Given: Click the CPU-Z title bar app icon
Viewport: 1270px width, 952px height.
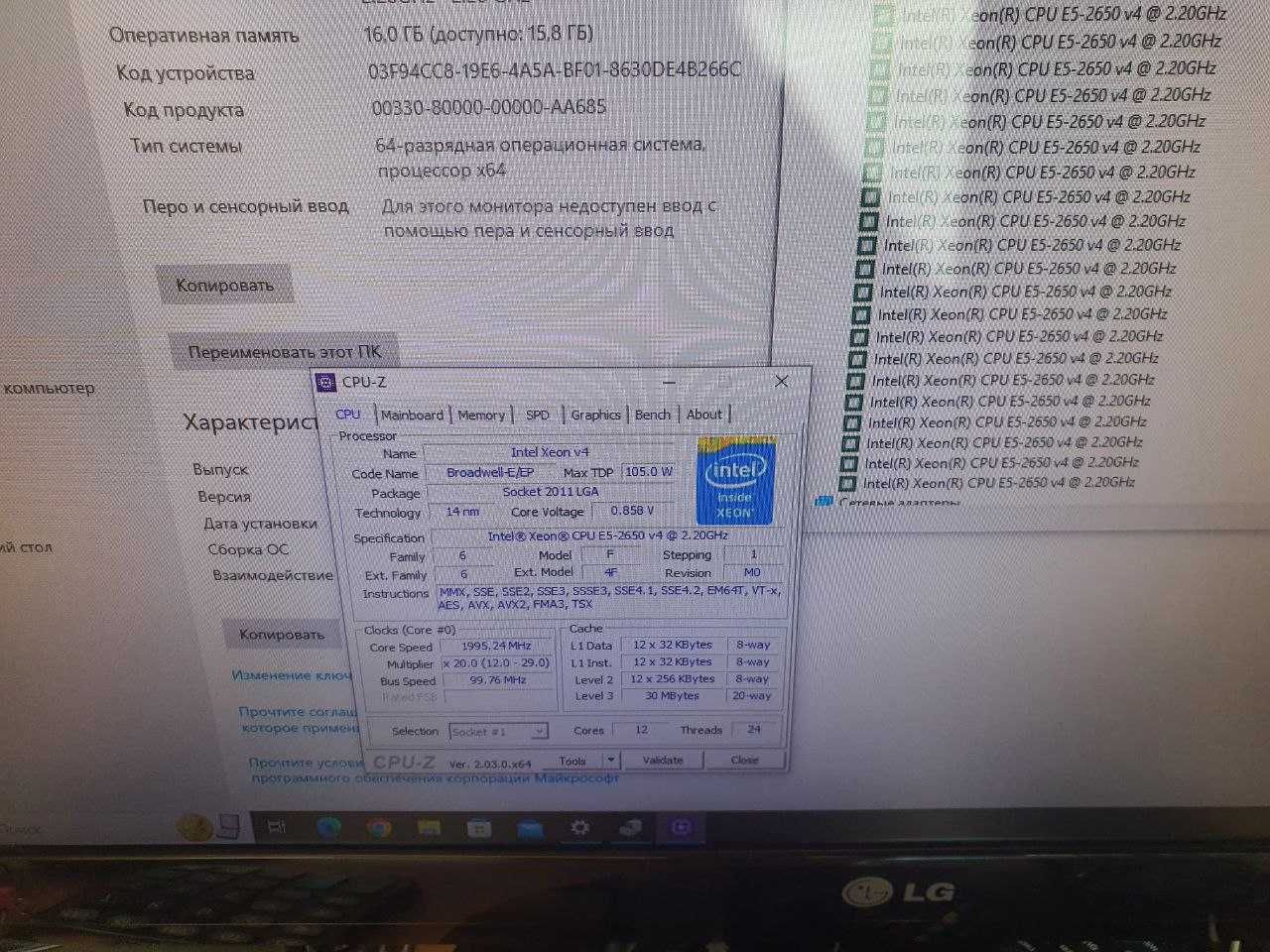Looking at the screenshot, I should pyautogui.click(x=325, y=382).
